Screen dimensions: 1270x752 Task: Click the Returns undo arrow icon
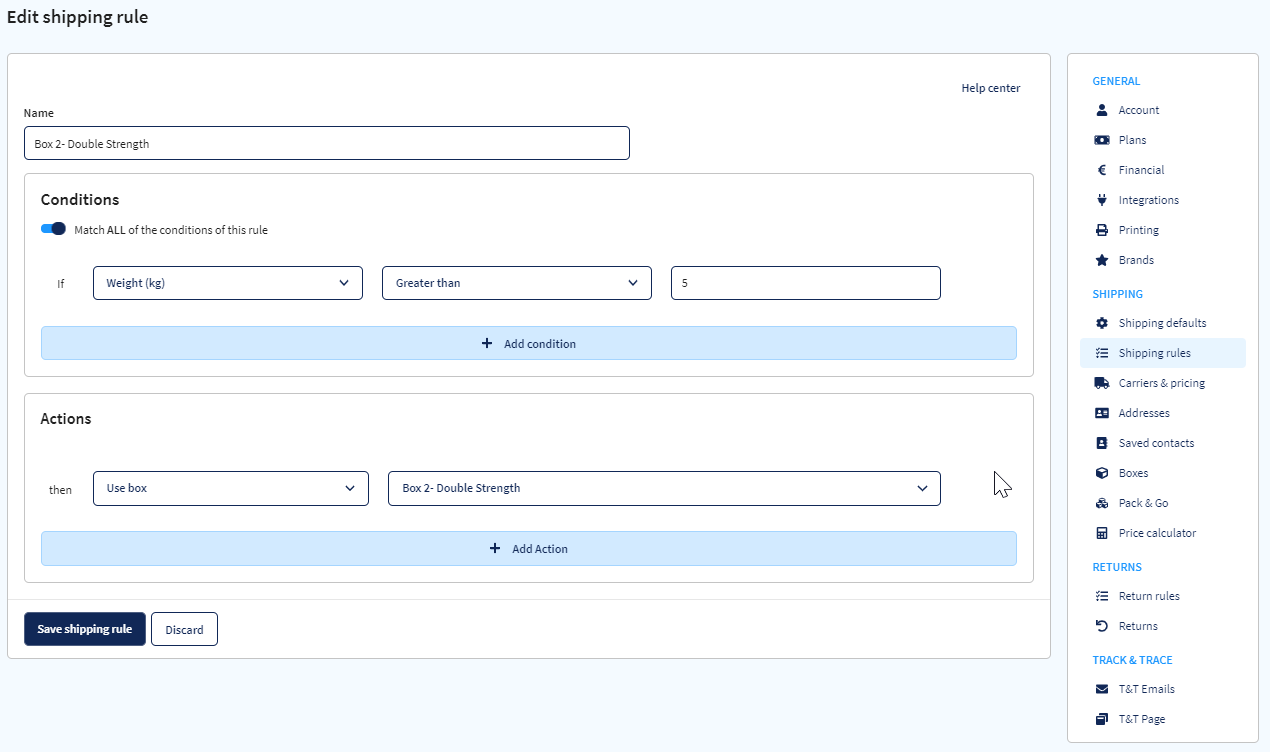[x=1102, y=626]
